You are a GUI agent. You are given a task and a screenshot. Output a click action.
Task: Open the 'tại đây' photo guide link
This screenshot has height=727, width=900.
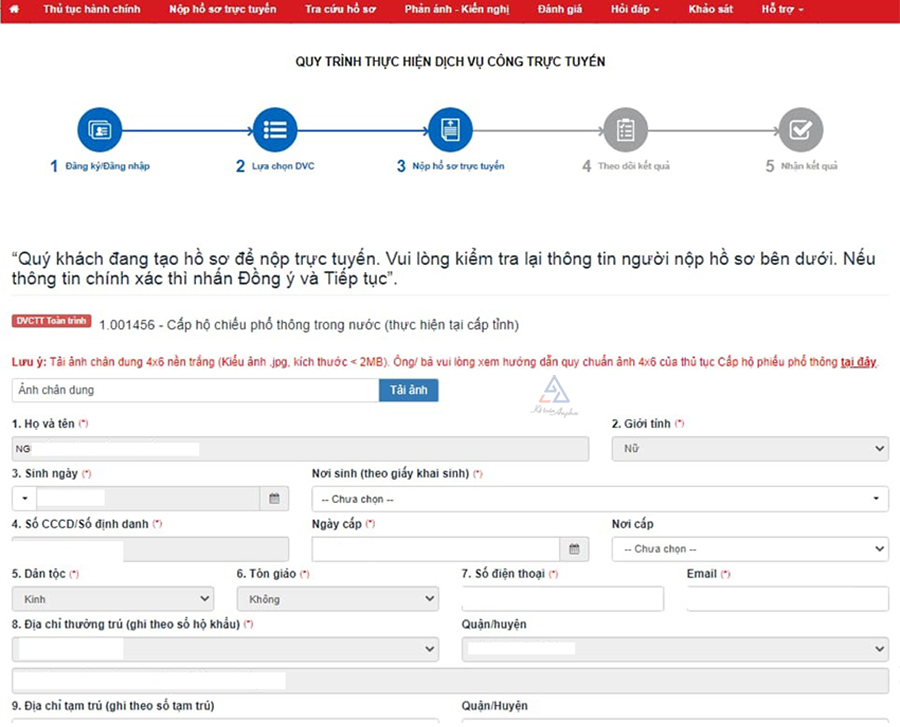[x=858, y=362]
